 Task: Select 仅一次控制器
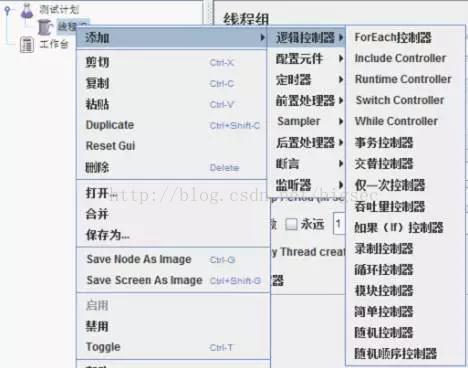(x=405, y=185)
